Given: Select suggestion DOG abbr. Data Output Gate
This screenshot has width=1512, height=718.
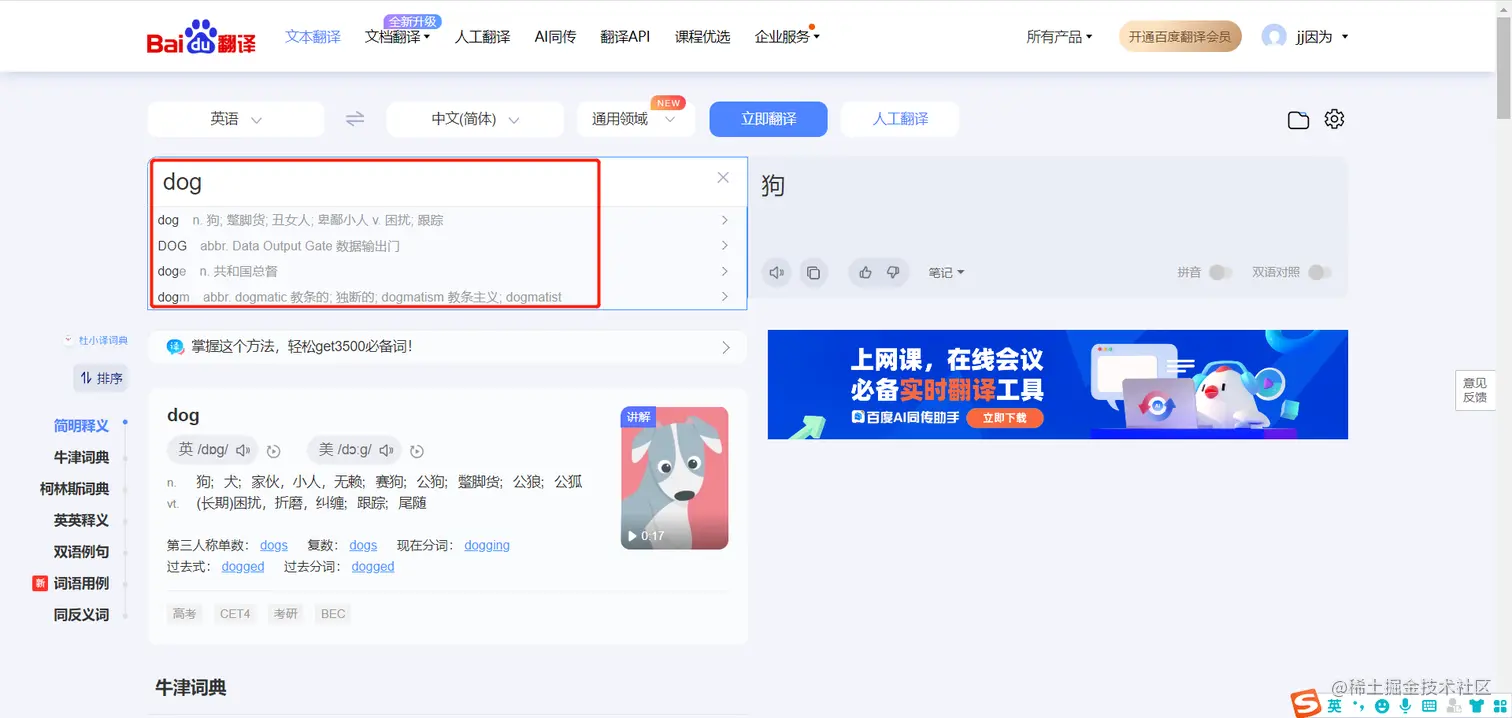Looking at the screenshot, I should (446, 246).
